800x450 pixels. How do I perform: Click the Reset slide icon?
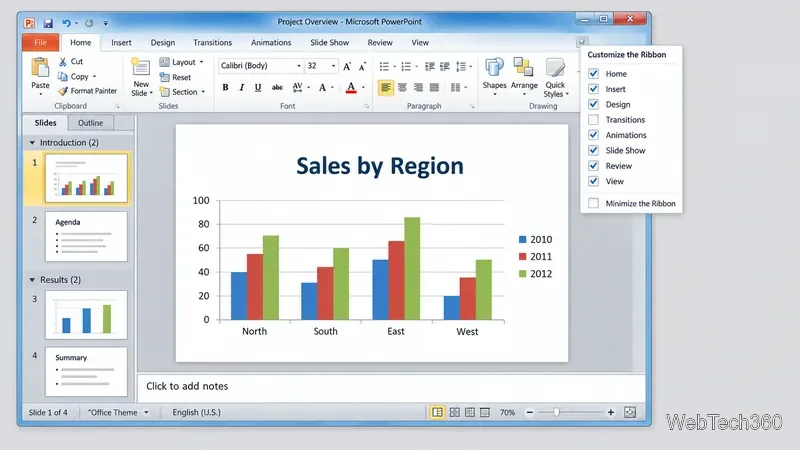click(164, 77)
